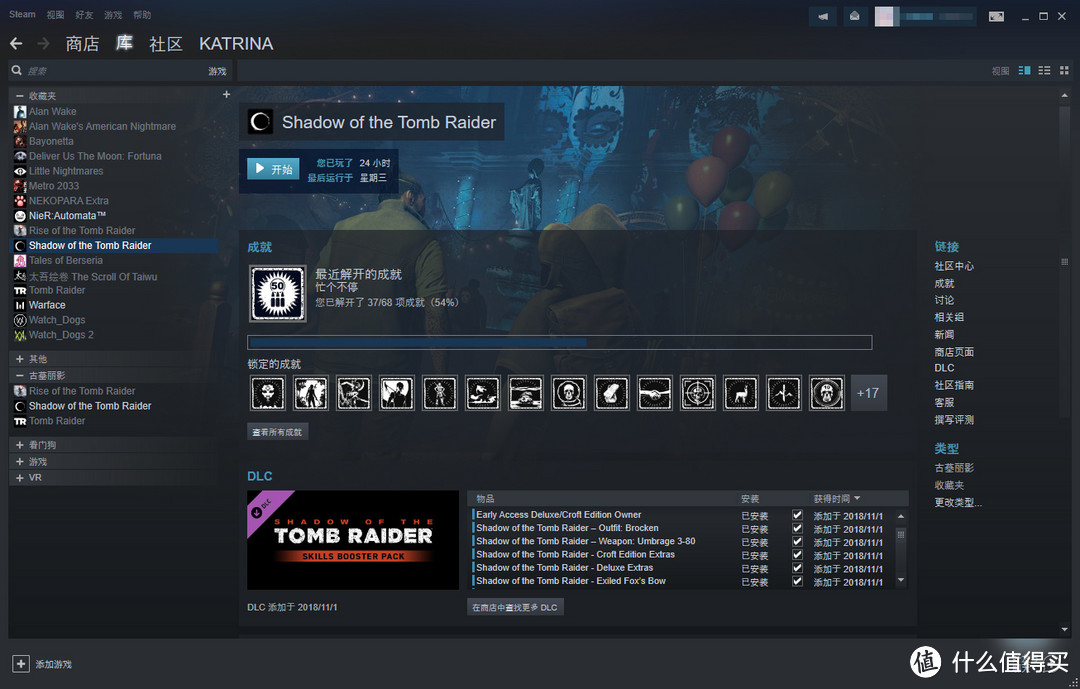
Task: Click the main page scroll down arrow
Action: coord(1064,629)
